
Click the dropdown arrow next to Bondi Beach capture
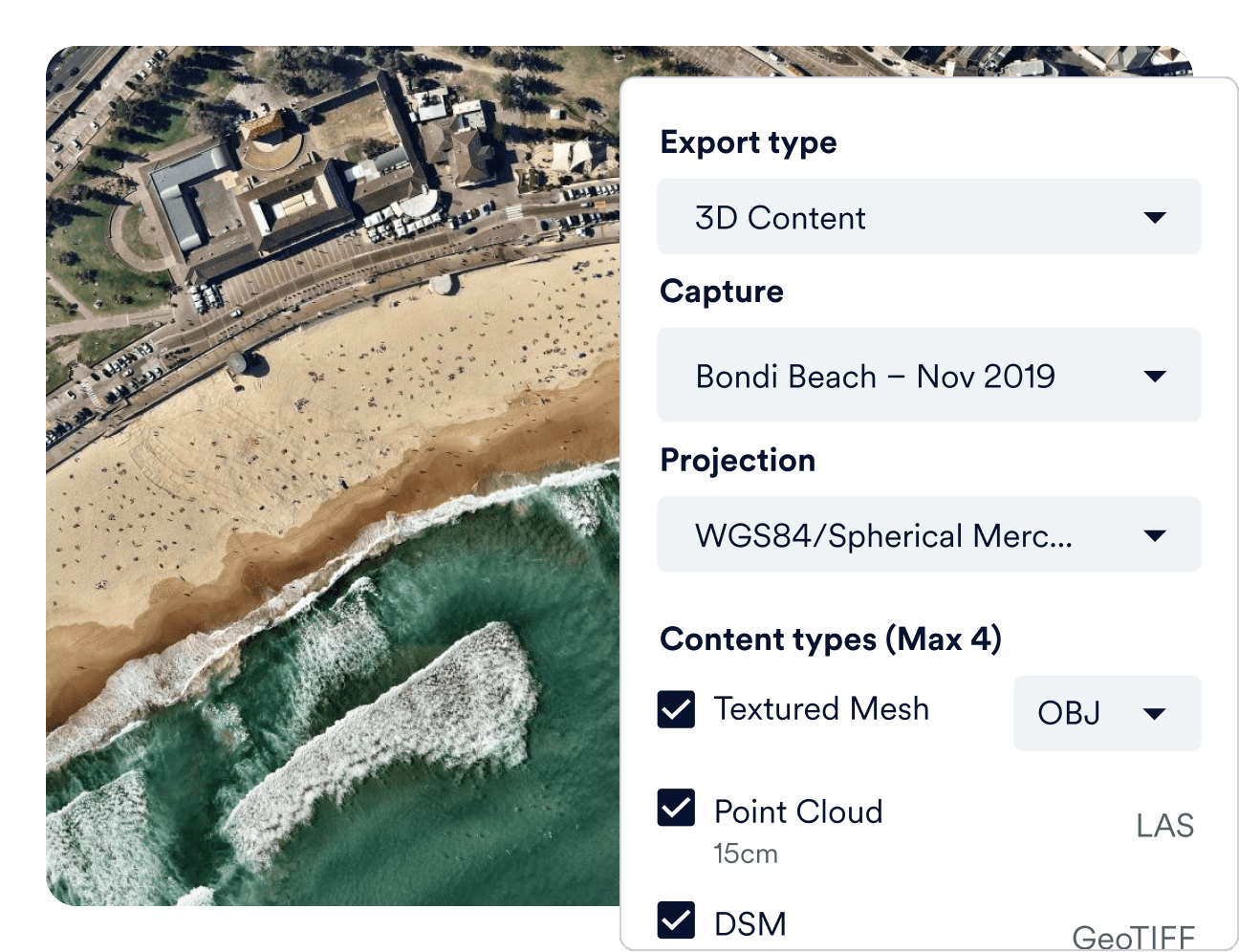click(x=1156, y=375)
